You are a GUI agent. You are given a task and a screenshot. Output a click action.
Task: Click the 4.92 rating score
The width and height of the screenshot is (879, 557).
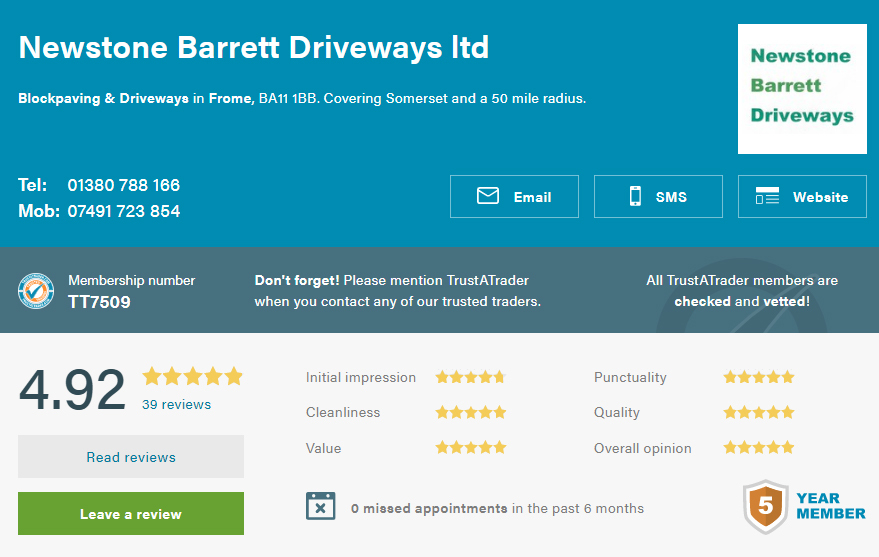pyautogui.click(x=72, y=389)
